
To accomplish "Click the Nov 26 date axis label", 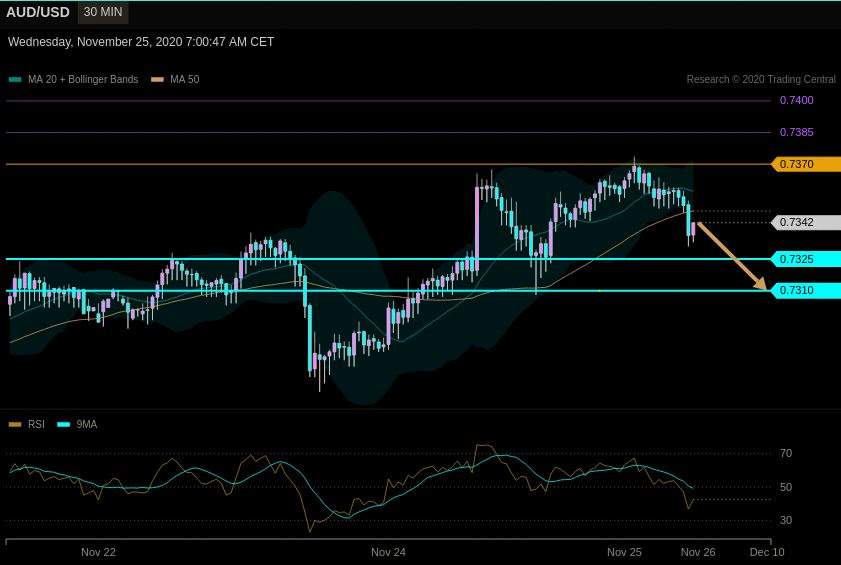I will click(x=698, y=552).
